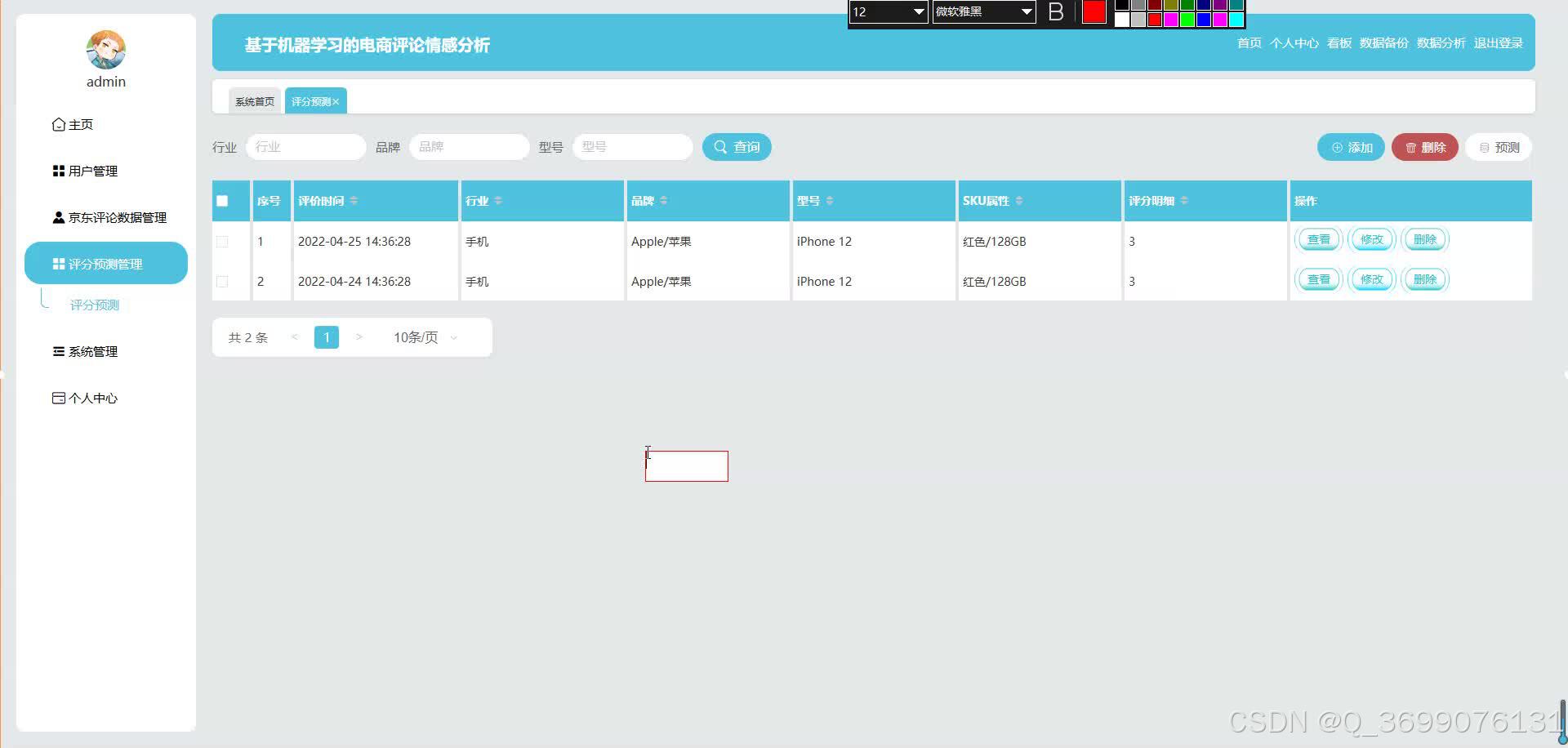Open 数据备份 in the top navigation
1568x748 pixels.
[x=1384, y=43]
